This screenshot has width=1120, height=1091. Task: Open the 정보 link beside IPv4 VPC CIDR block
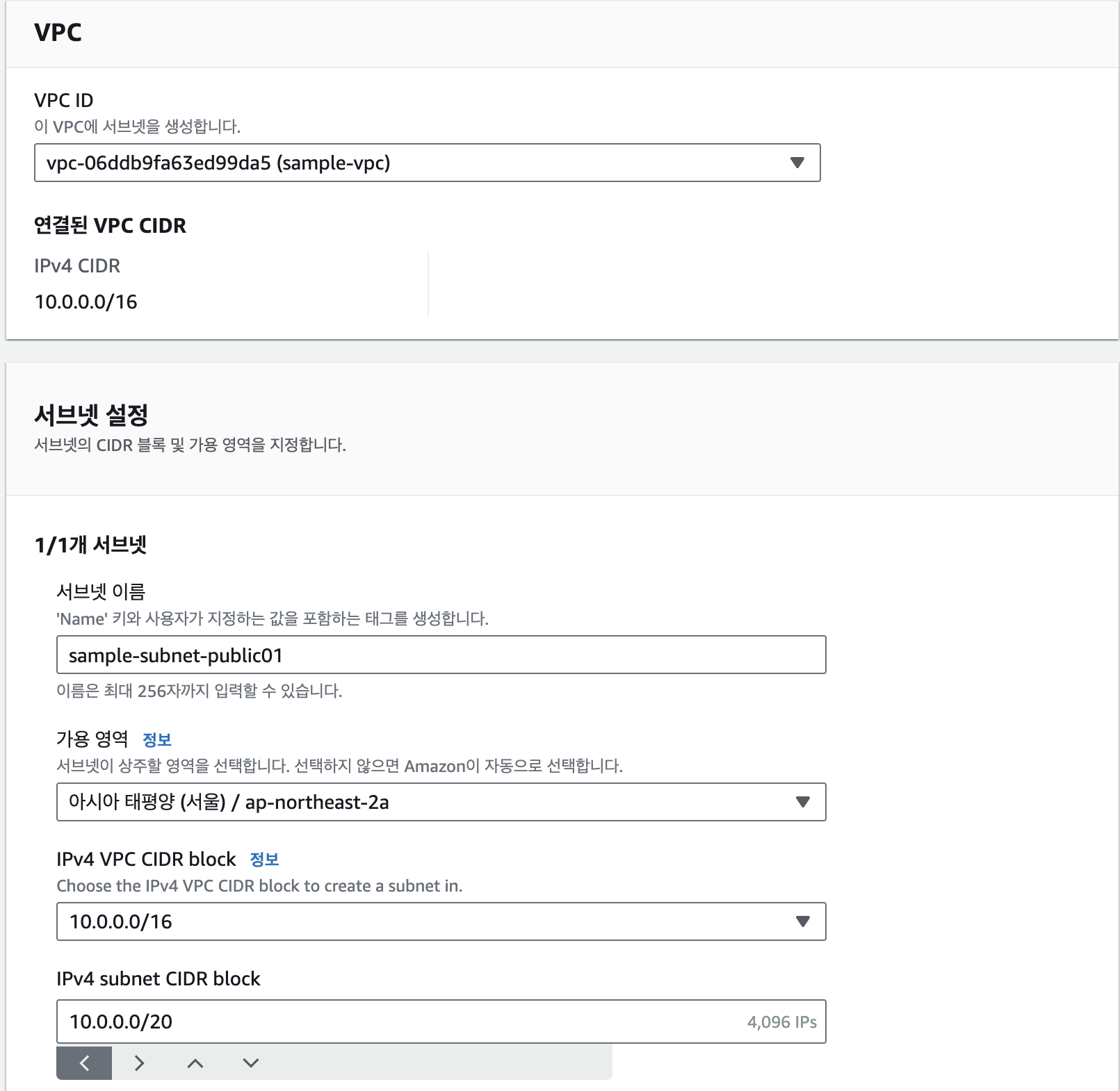point(264,860)
